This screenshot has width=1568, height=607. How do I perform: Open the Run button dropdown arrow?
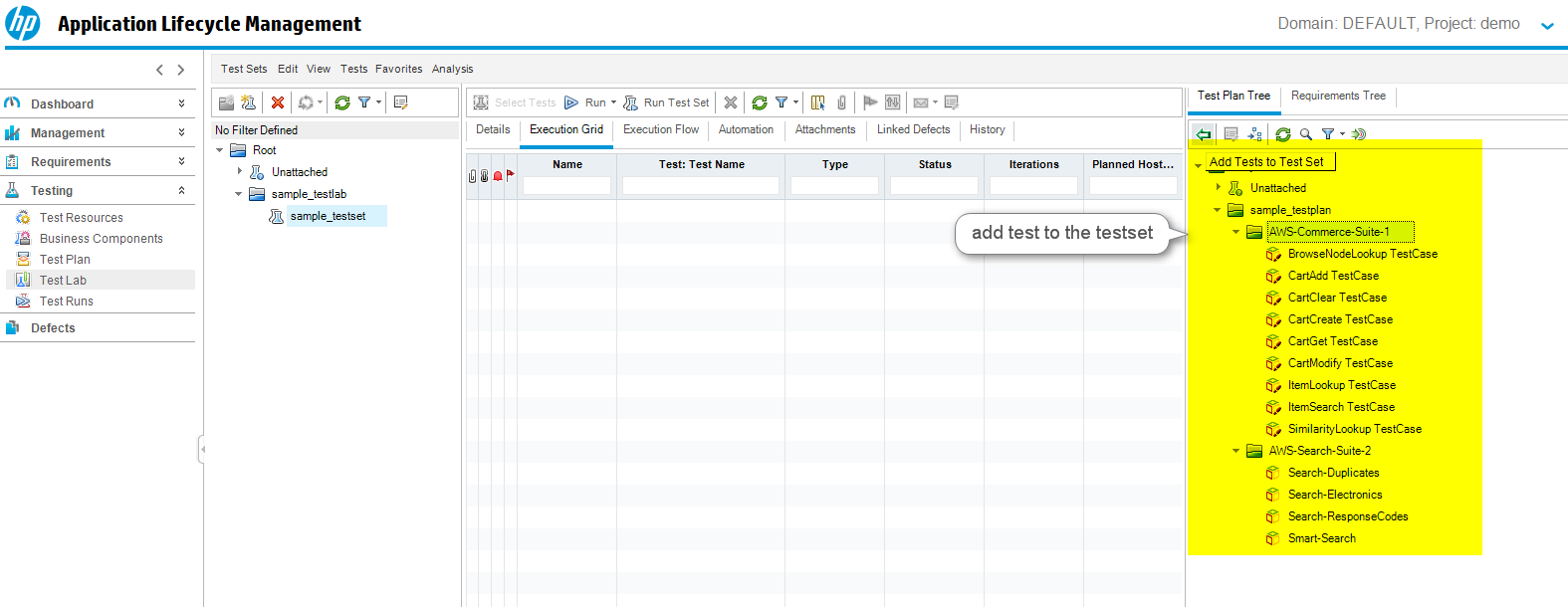tap(613, 102)
